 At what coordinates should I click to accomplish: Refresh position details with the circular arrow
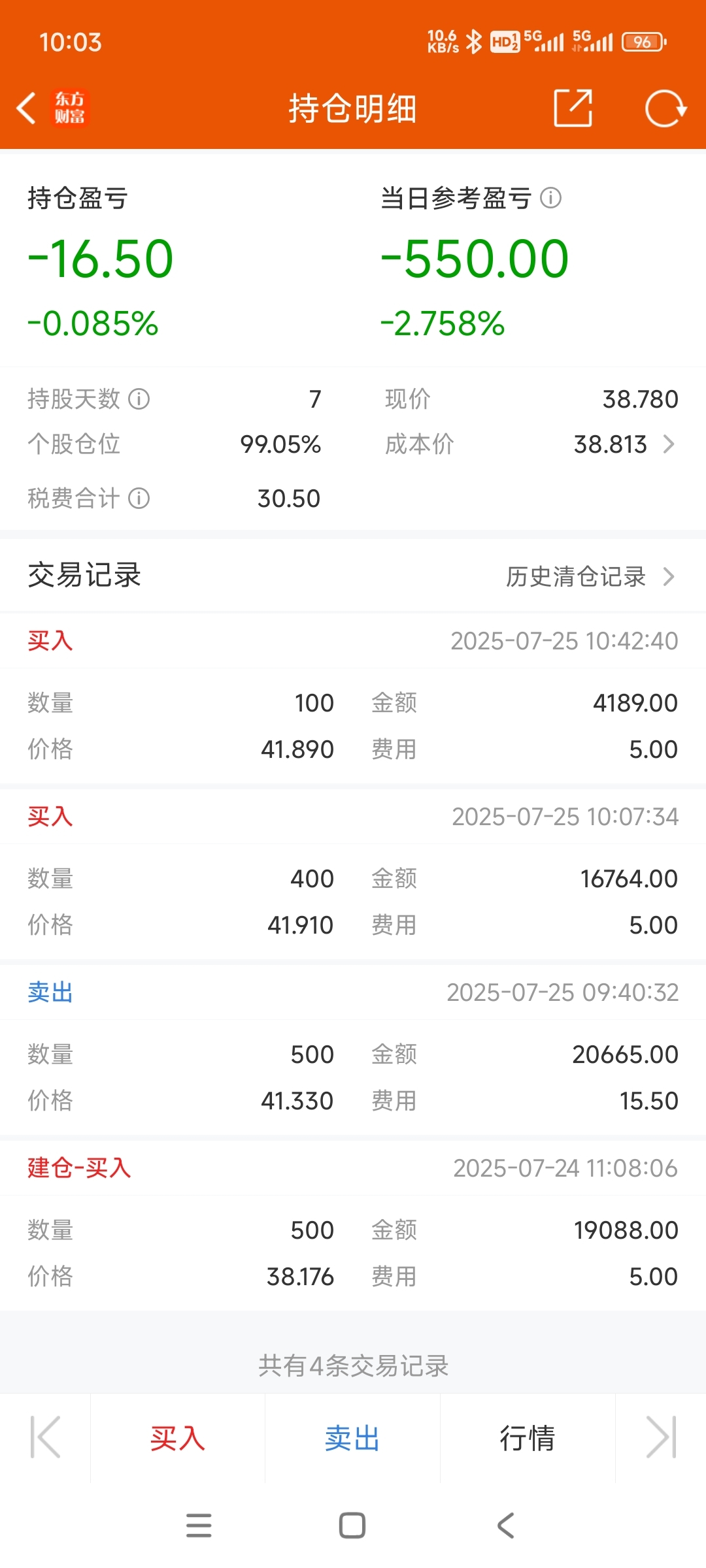(x=665, y=108)
